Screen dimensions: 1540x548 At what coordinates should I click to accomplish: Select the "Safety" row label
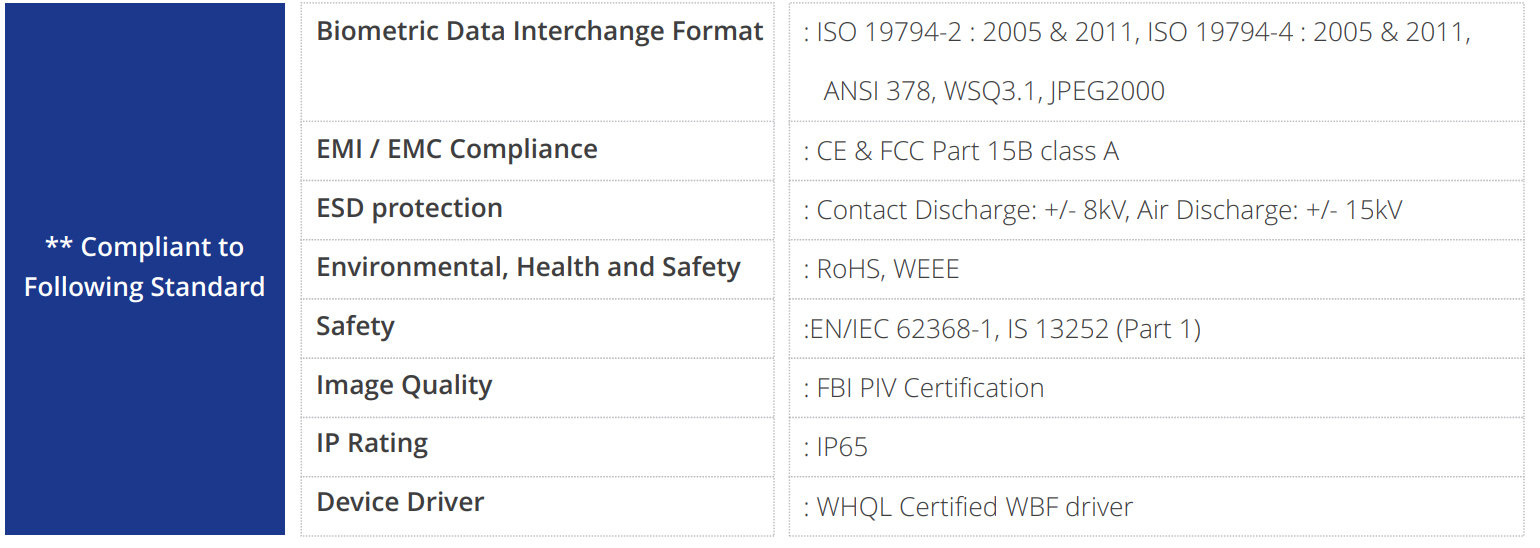click(x=355, y=326)
